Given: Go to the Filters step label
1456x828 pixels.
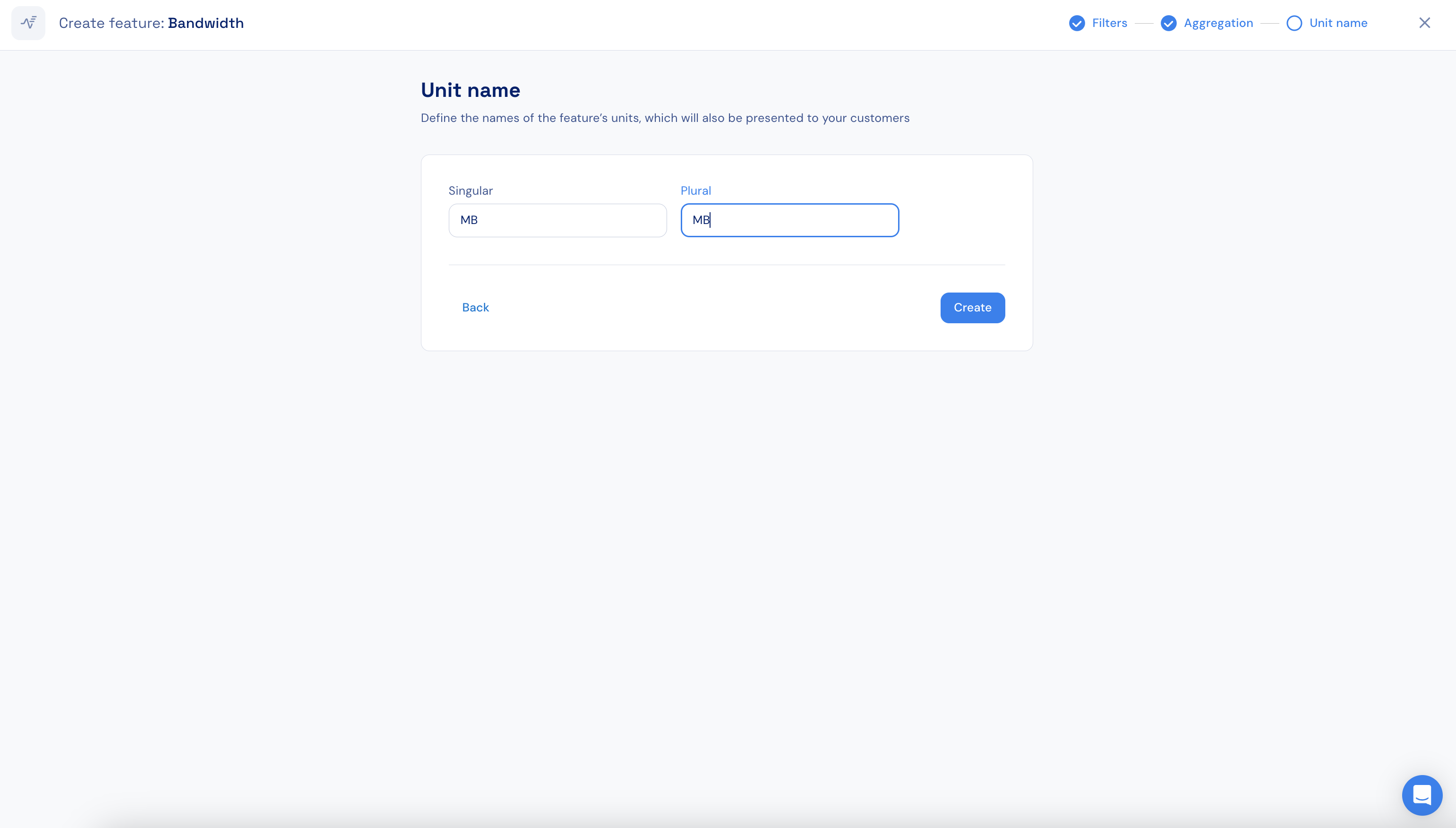Looking at the screenshot, I should [x=1109, y=23].
